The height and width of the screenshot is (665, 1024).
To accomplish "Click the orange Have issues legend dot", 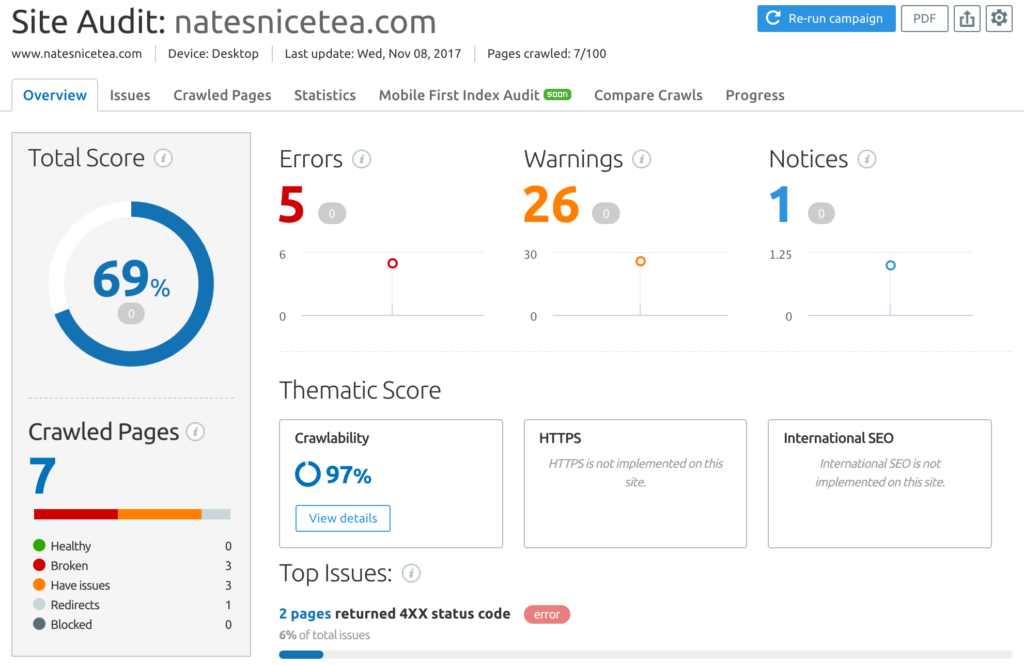I will point(39,585).
